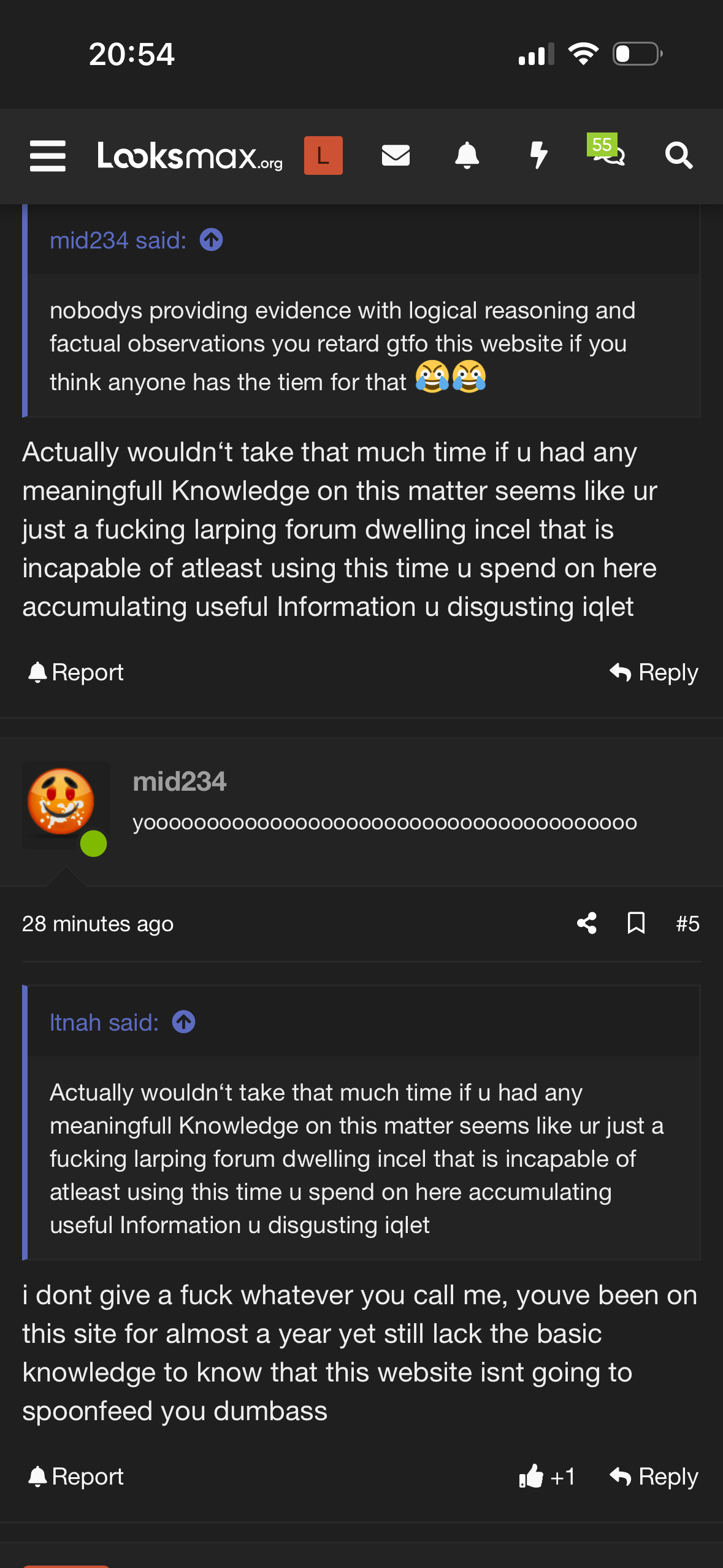Open mid234 username profile link
Image resolution: width=723 pixels, height=1568 pixels.
coord(180,782)
